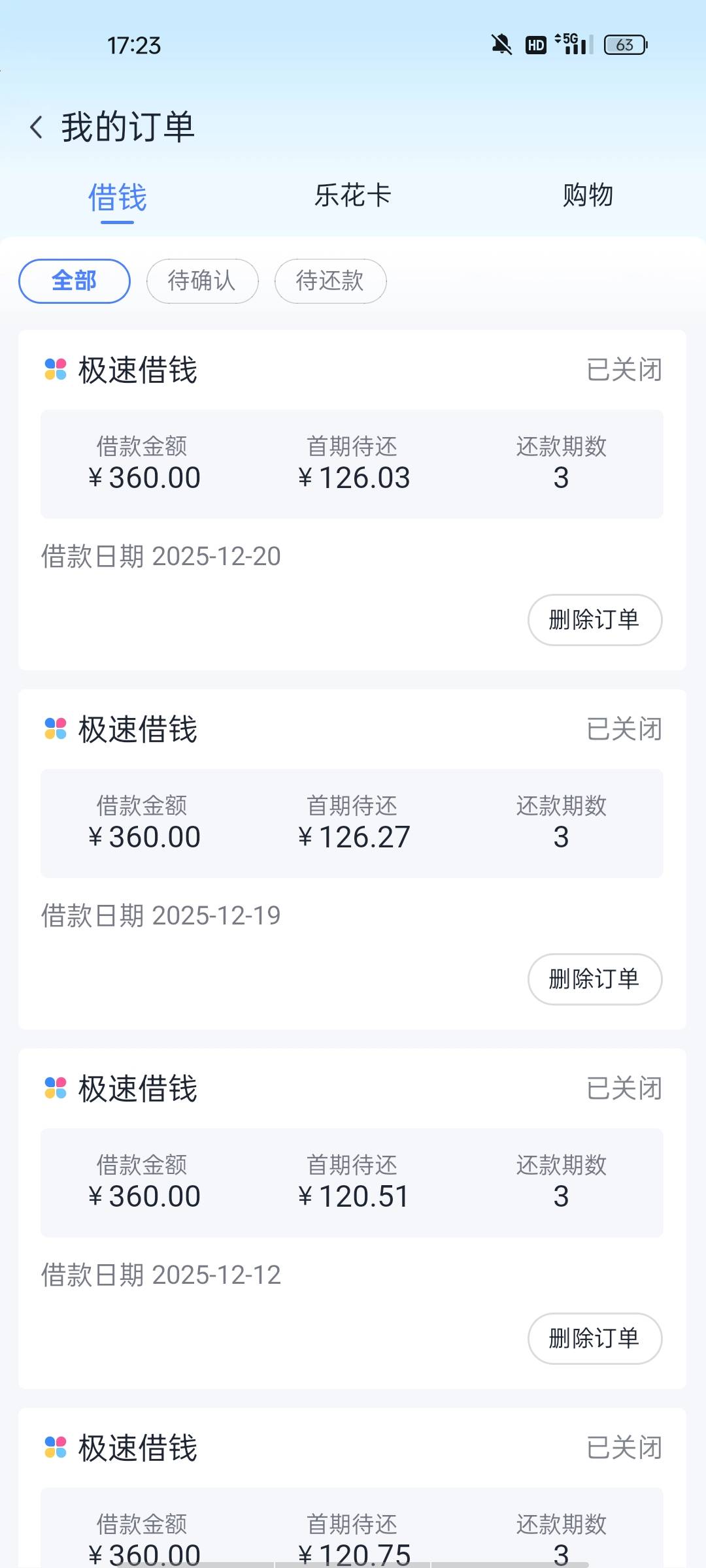Filter orders by 待还款
Screen dimensions: 706x1568
coord(330,281)
